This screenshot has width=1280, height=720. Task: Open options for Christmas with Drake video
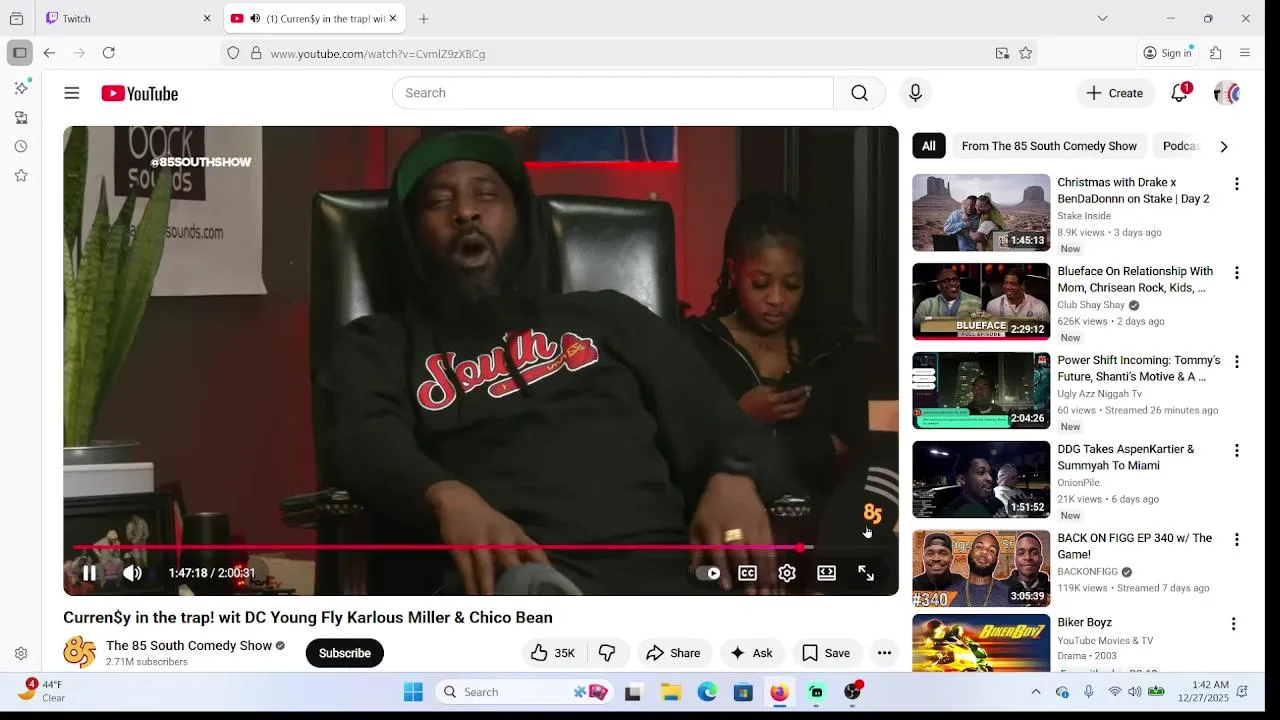coord(1237,184)
